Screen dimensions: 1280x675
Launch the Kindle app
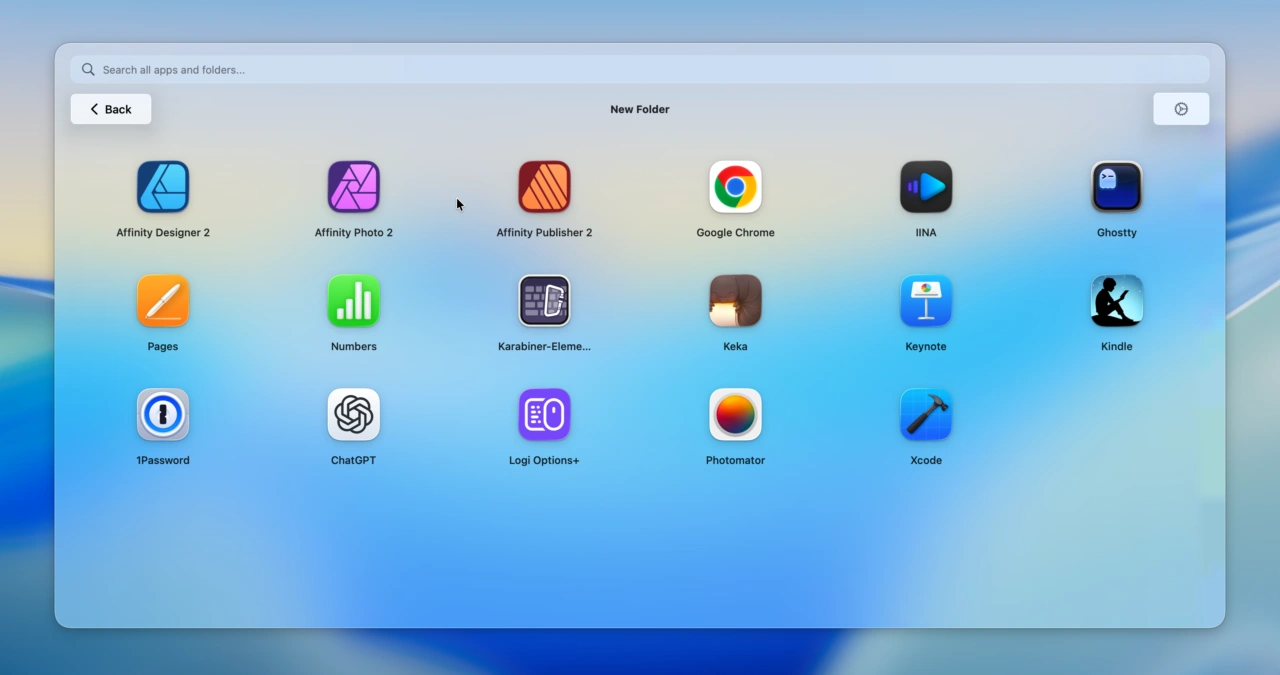(x=1116, y=301)
